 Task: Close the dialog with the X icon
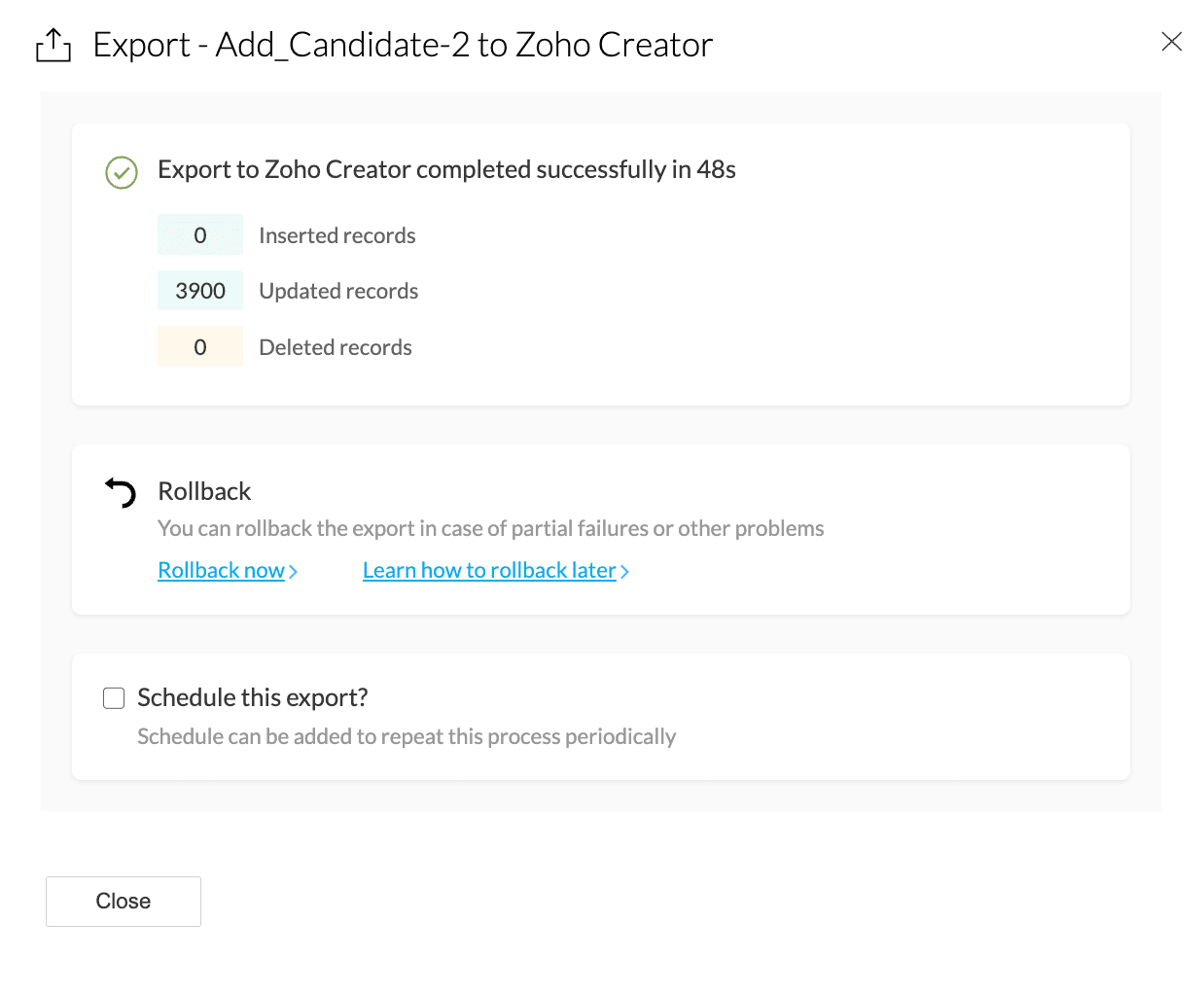[x=1171, y=41]
